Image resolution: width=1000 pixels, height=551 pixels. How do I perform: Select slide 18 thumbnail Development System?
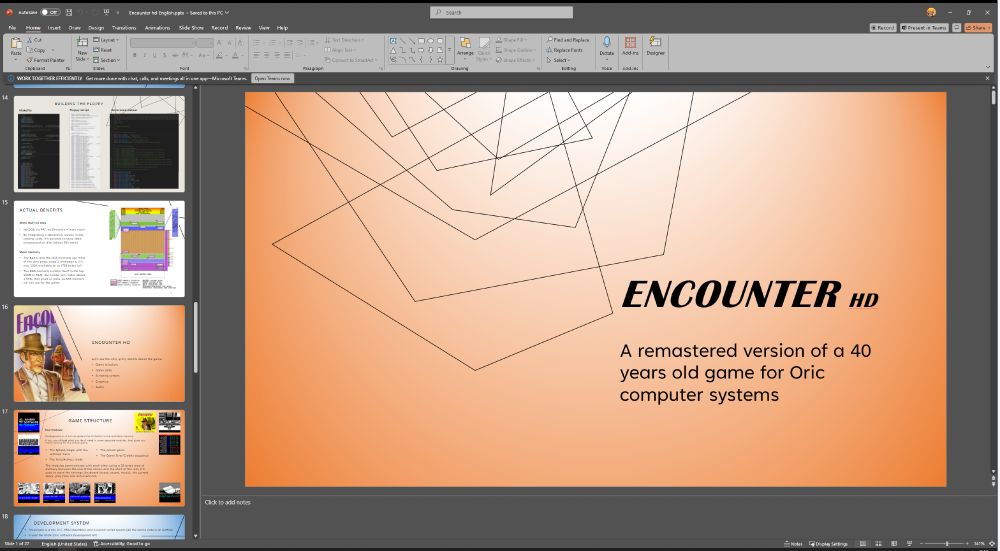click(99, 527)
